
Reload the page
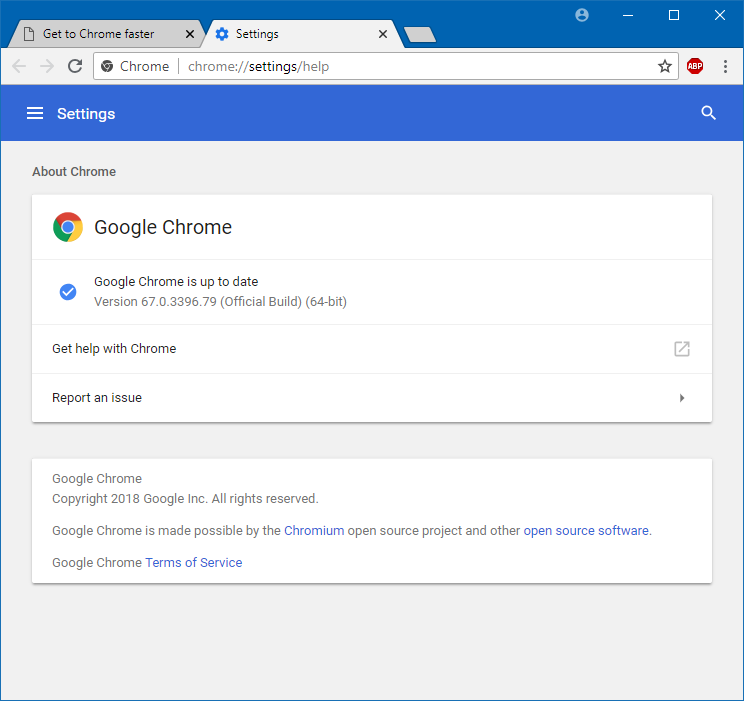pyautogui.click(x=74, y=66)
